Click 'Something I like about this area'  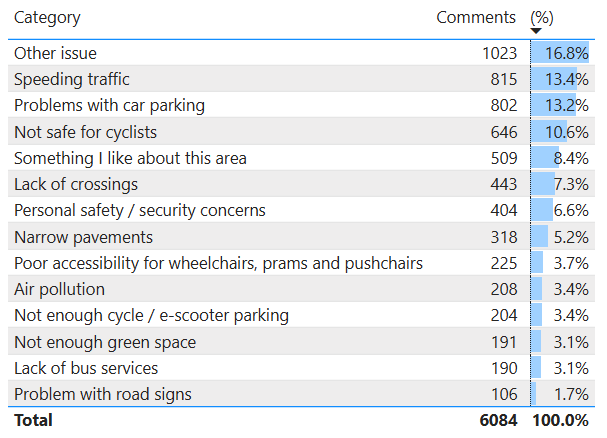point(130,158)
